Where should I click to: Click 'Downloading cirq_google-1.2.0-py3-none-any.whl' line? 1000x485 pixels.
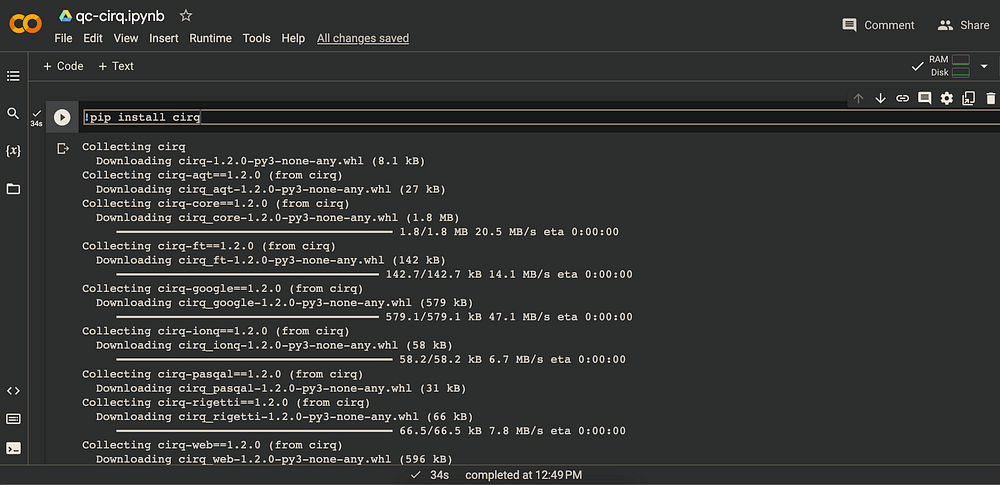coord(284,302)
